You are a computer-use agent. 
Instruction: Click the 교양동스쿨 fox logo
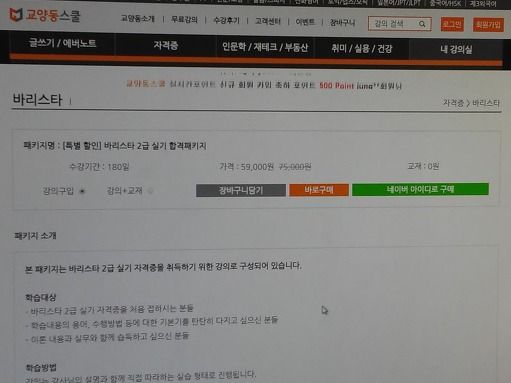click(x=45, y=15)
